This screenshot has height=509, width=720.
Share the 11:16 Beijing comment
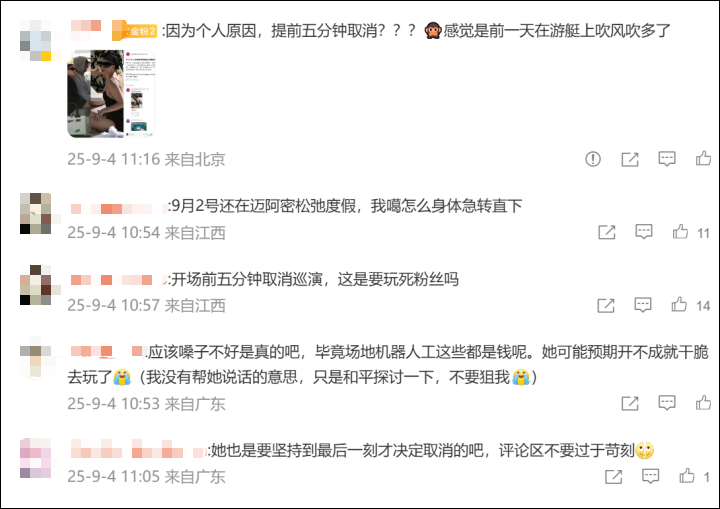pos(630,159)
